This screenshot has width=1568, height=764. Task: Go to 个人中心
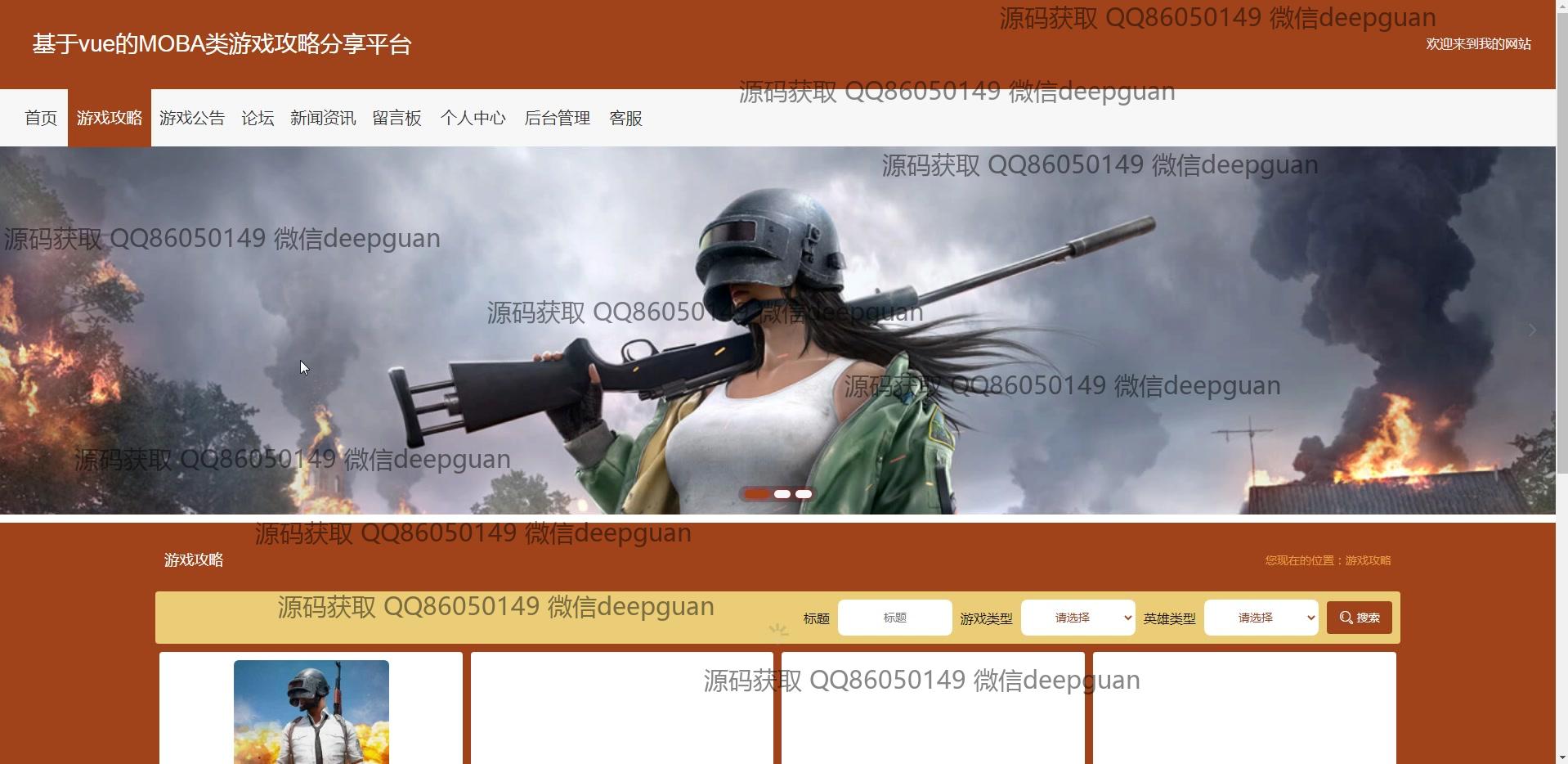pyautogui.click(x=473, y=118)
